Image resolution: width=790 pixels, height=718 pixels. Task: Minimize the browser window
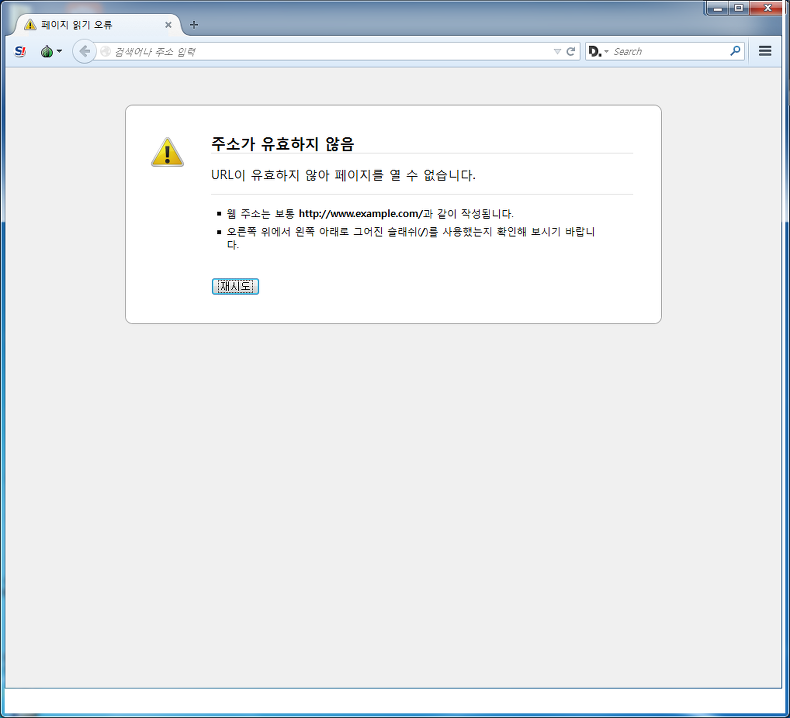coord(717,8)
